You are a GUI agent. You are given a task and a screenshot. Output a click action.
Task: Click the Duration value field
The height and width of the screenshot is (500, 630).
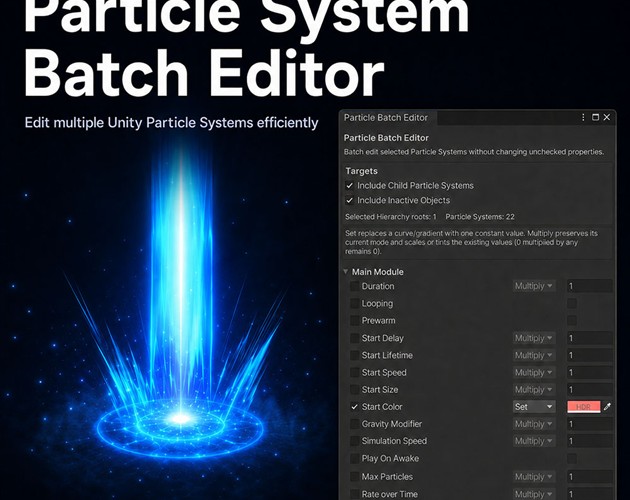pyautogui.click(x=589, y=286)
